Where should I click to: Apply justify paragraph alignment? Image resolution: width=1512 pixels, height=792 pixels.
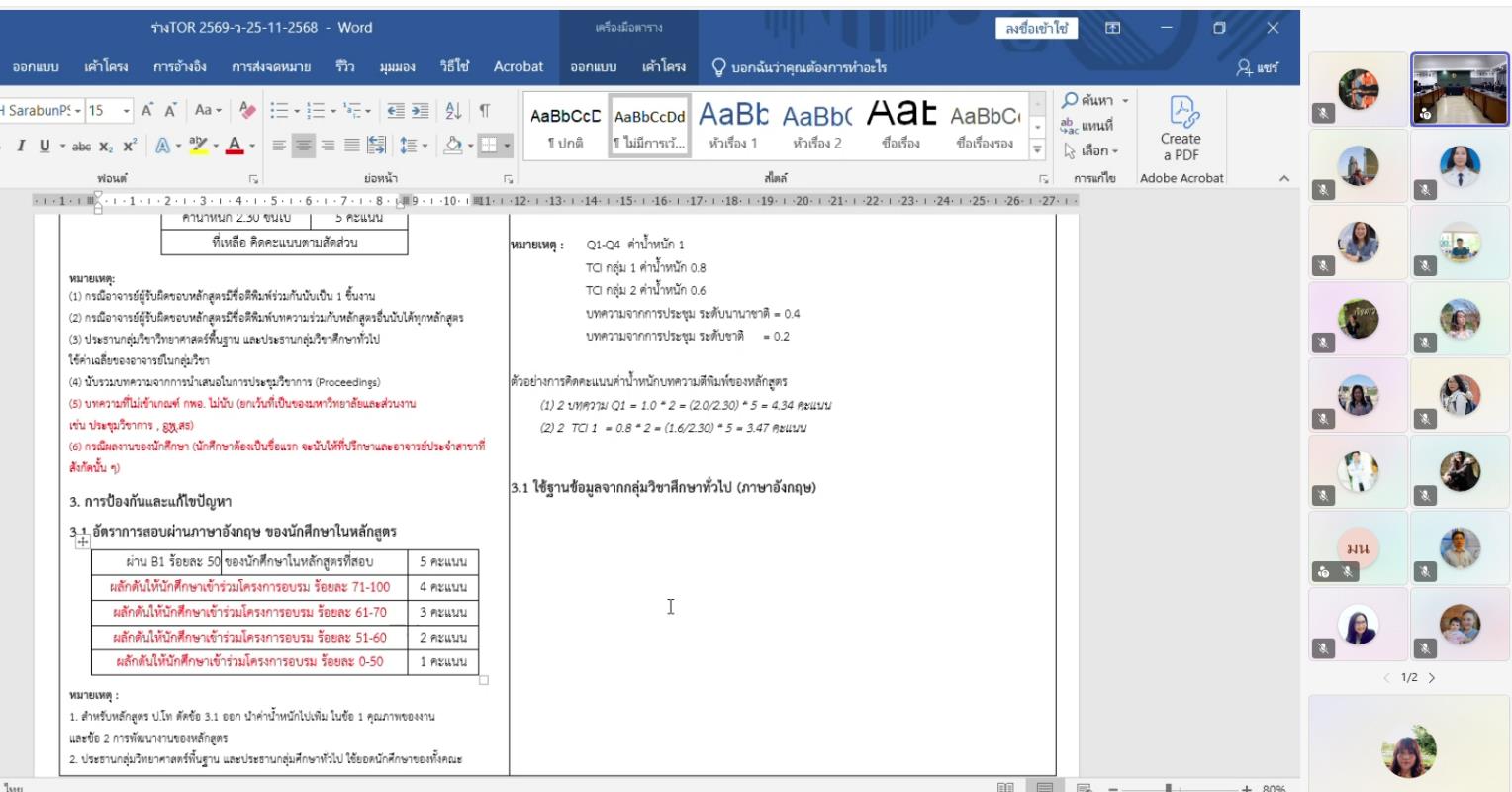pyautogui.click(x=352, y=146)
